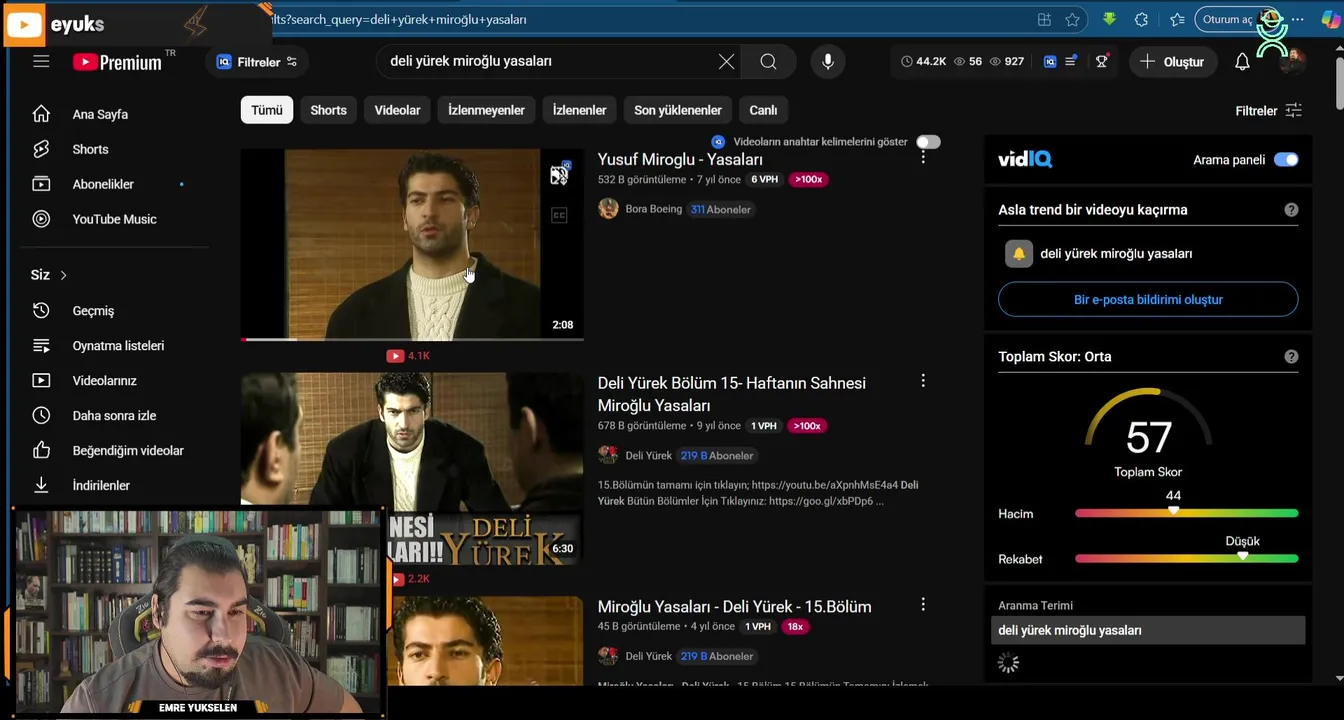Open Yusuf Miroglu - Yasaları title link

coord(680,159)
